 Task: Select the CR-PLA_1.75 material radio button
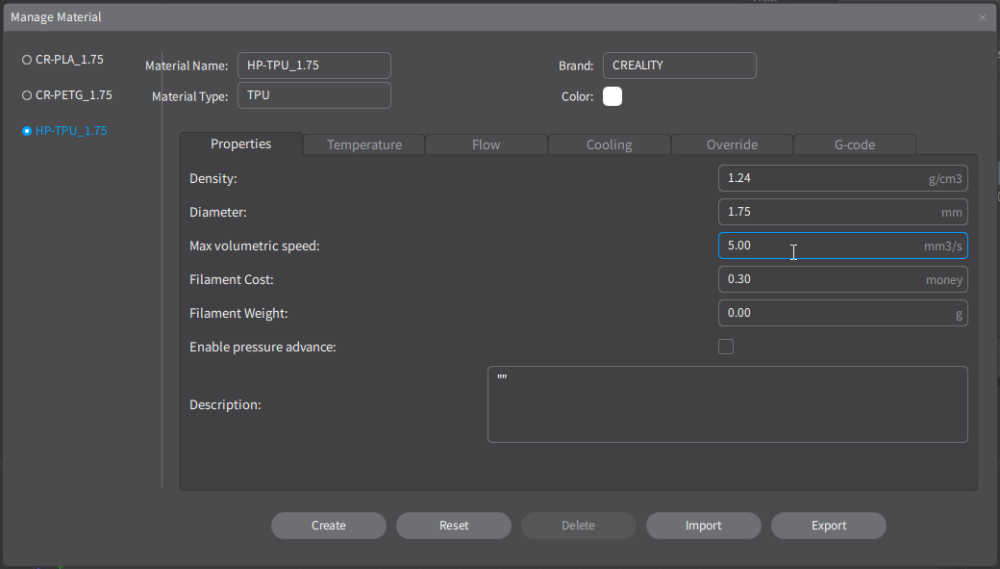(27, 60)
